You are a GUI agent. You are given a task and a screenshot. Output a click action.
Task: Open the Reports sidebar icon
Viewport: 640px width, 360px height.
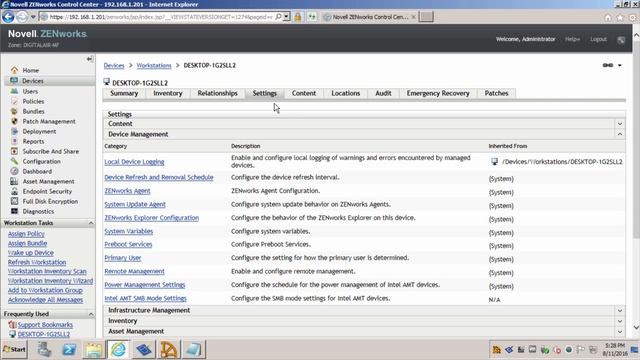click(x=14, y=141)
